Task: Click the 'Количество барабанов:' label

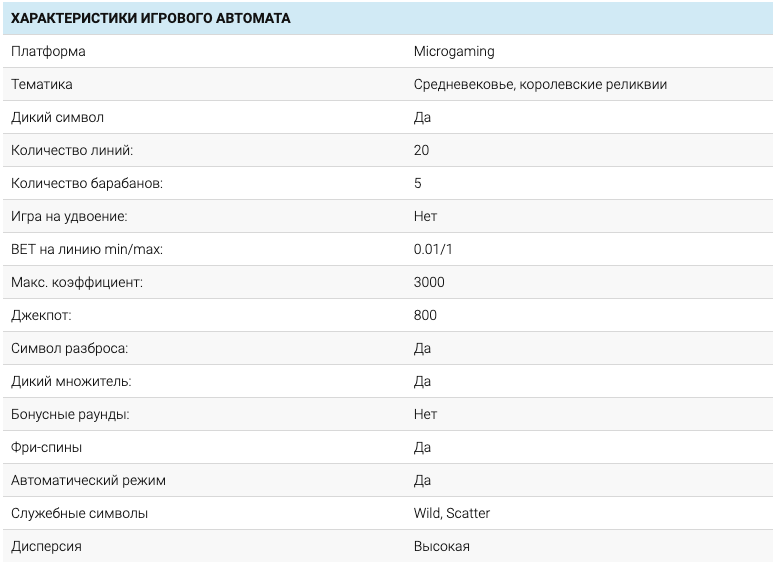Action: click(86, 183)
